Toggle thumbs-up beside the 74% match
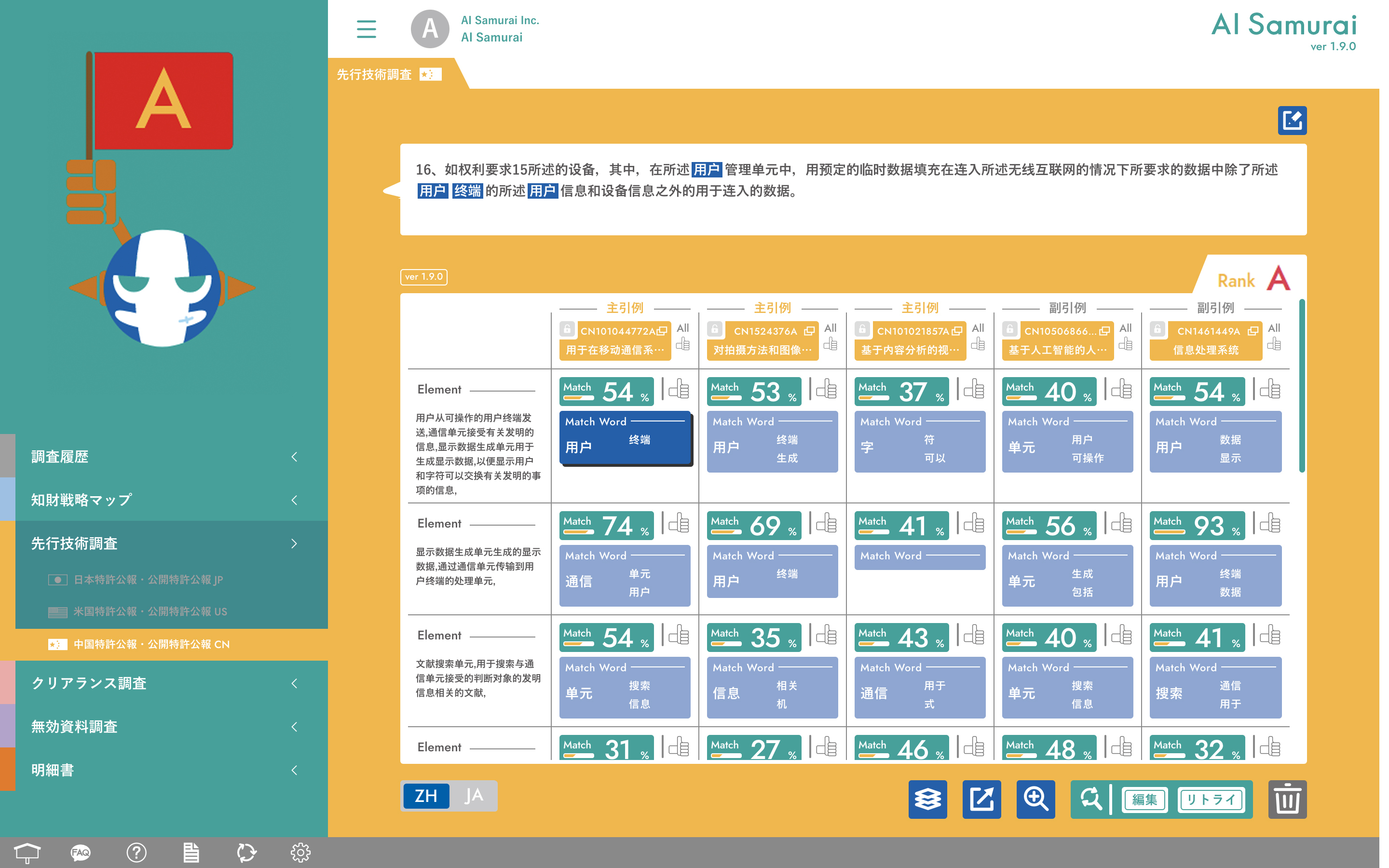 click(x=679, y=524)
